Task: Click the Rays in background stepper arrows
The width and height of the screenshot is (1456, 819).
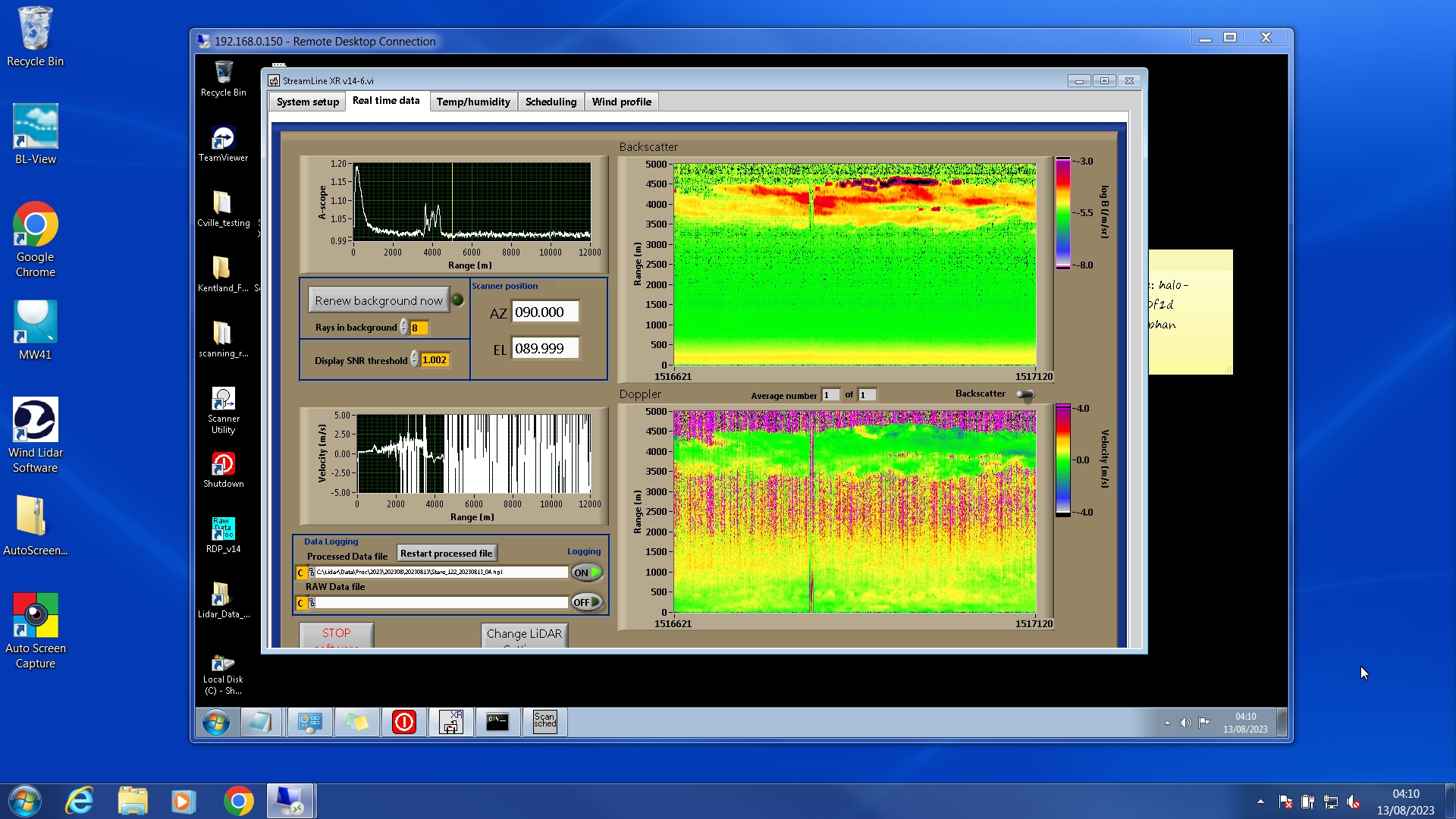Action: [404, 328]
